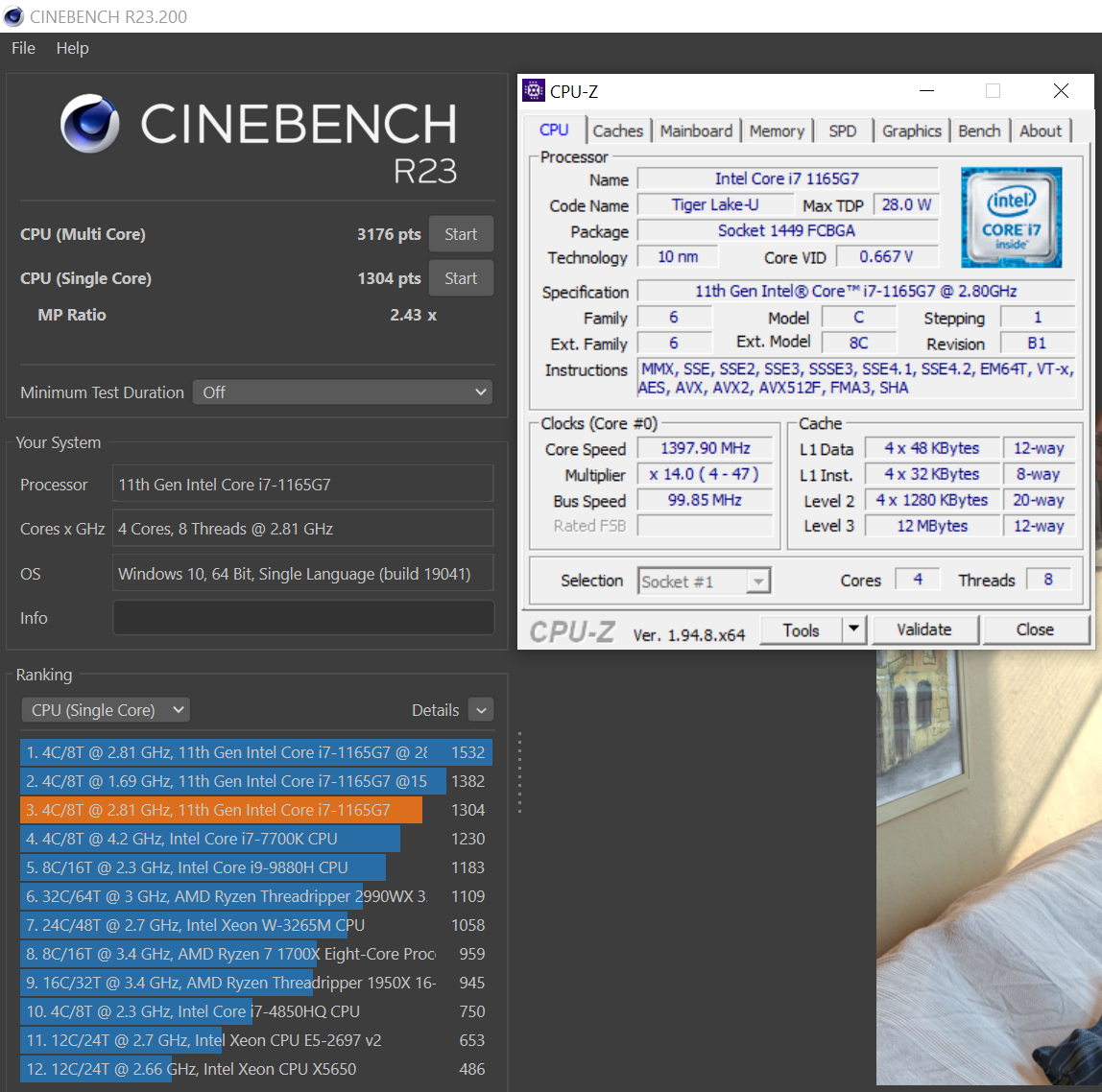Click the MP Ratio value 2.43 x
Viewport: 1102px width, 1092px height.
pos(413,315)
